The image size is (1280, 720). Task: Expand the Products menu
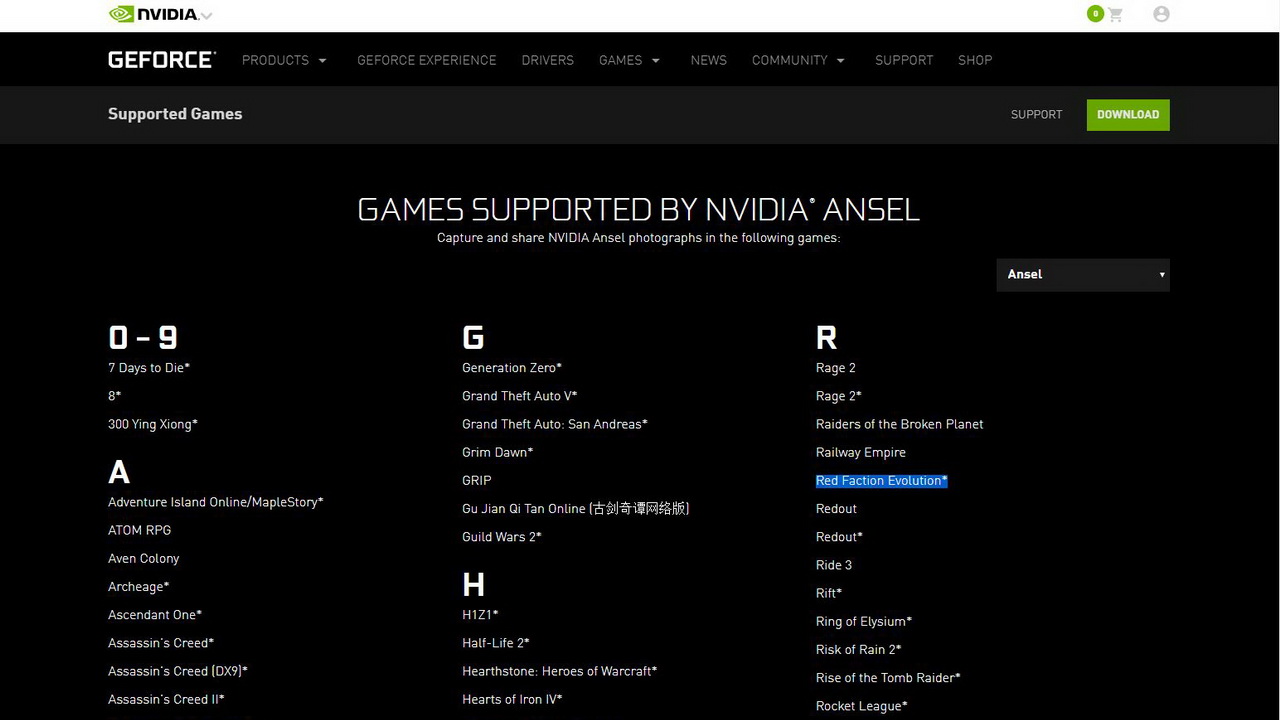(x=284, y=60)
